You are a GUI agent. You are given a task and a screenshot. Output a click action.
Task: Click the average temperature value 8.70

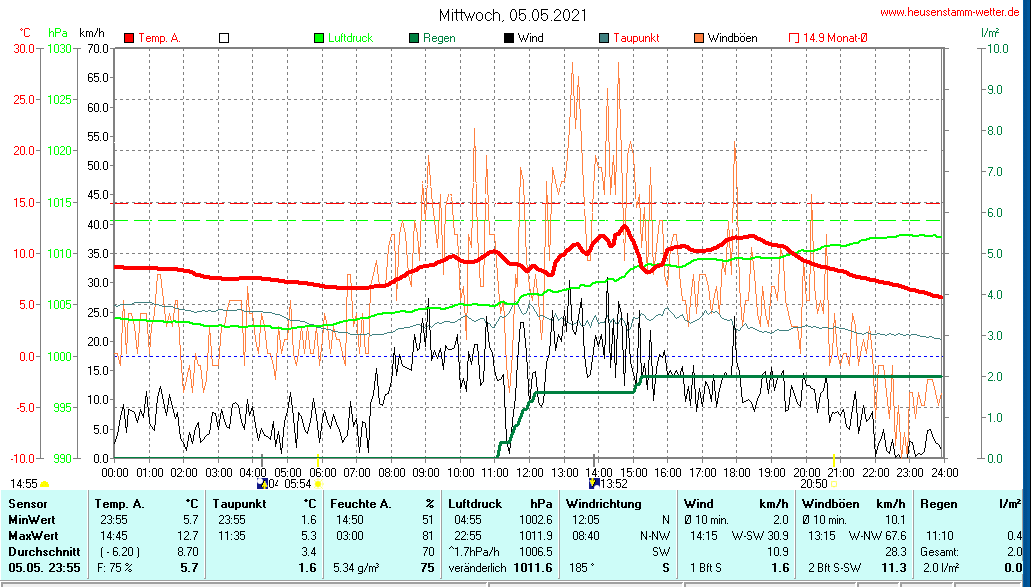pyautogui.click(x=188, y=551)
